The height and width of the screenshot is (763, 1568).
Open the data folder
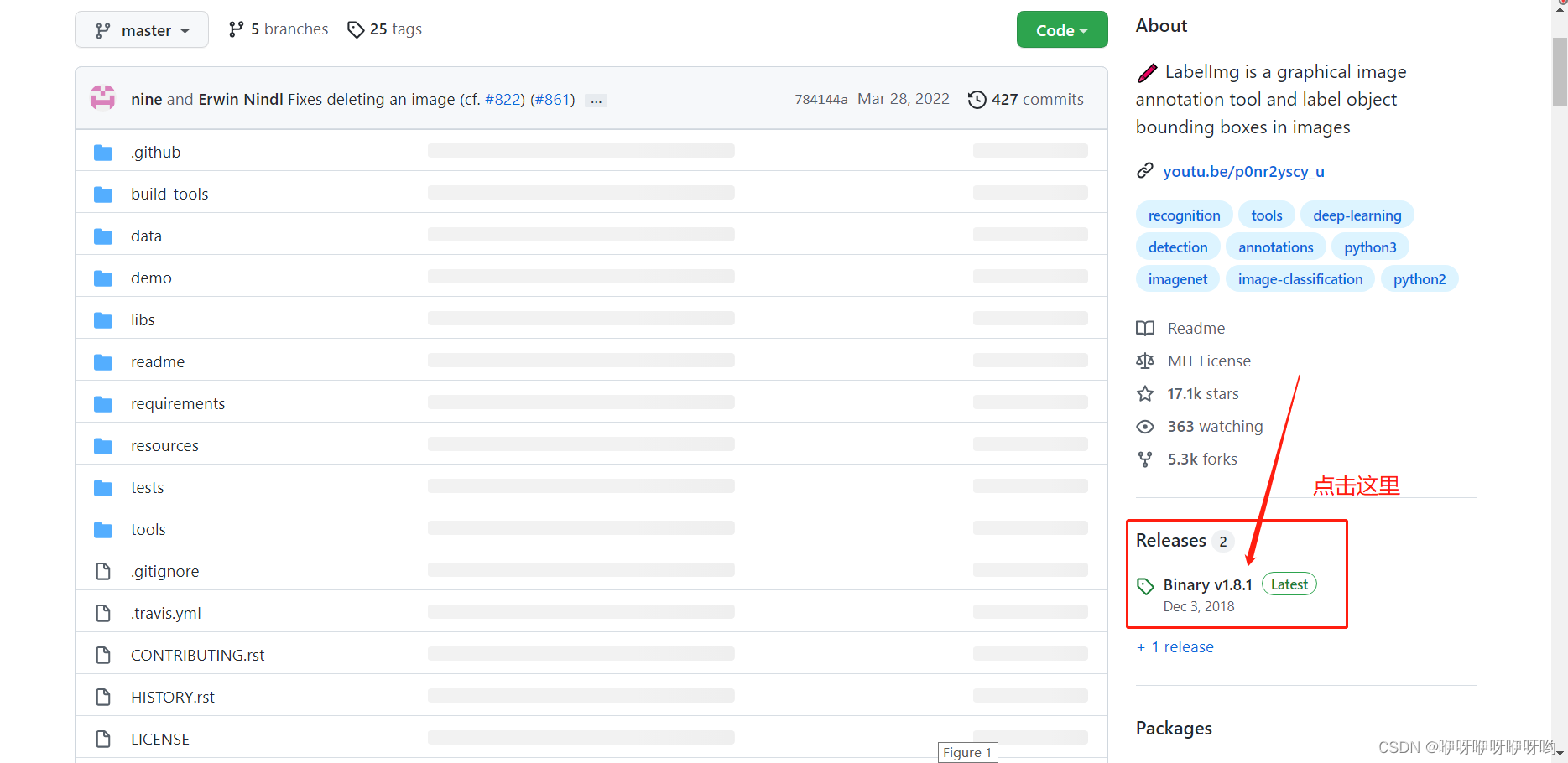(x=146, y=236)
